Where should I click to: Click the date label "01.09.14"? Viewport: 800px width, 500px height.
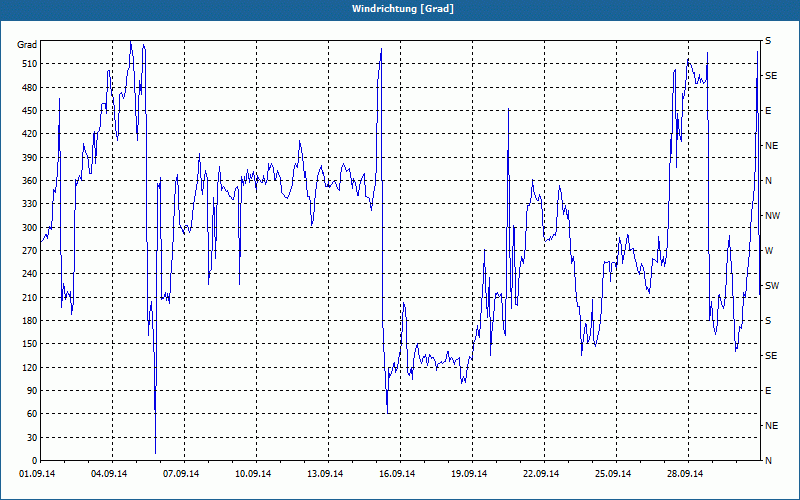click(37, 474)
